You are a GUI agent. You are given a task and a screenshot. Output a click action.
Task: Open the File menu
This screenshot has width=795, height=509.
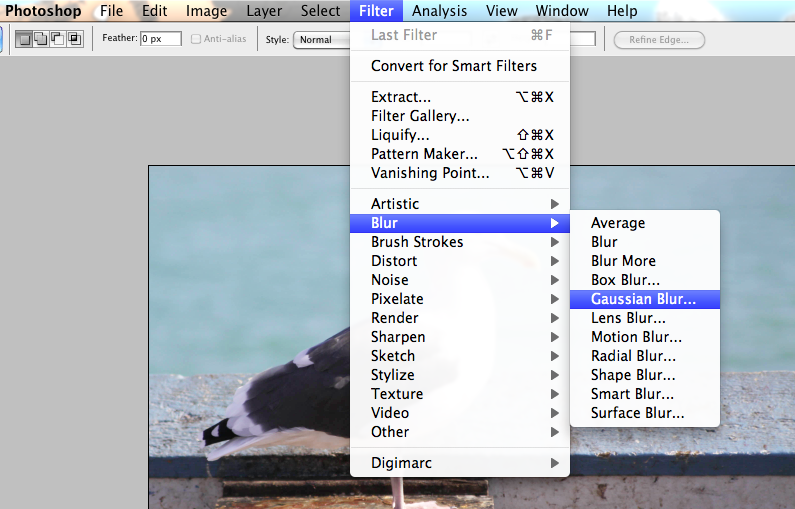[x=112, y=11]
